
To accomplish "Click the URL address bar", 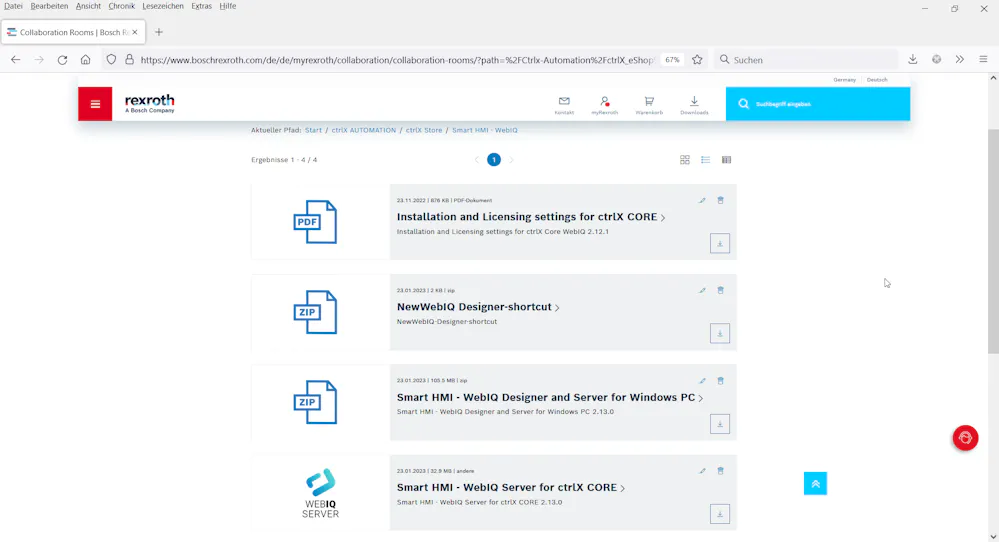I will coord(396,60).
